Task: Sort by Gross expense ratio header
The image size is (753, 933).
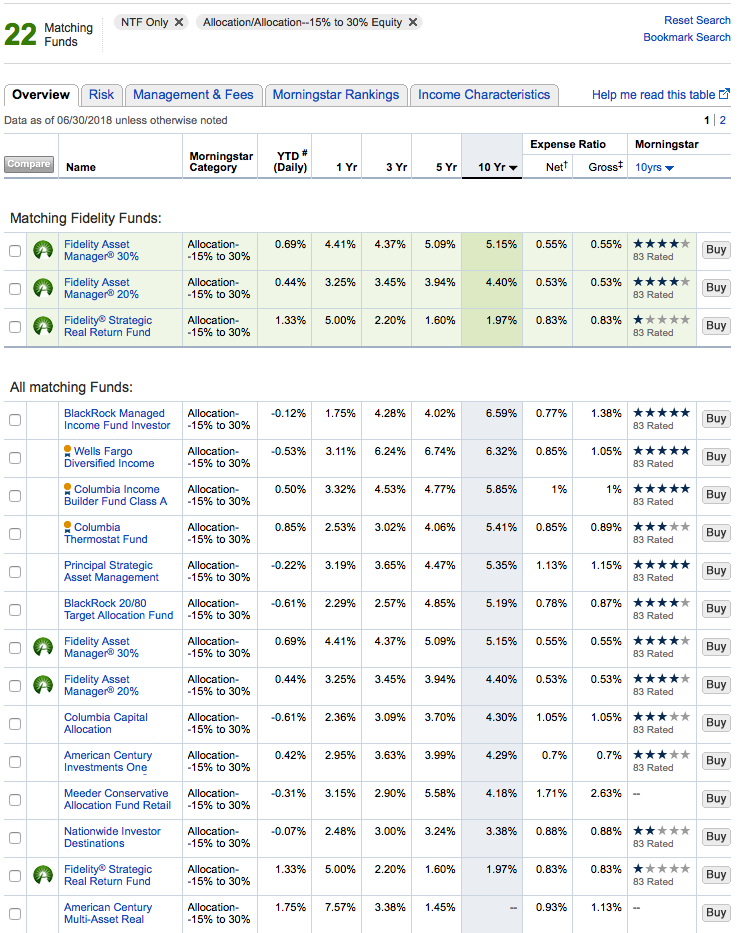Action: click(605, 167)
